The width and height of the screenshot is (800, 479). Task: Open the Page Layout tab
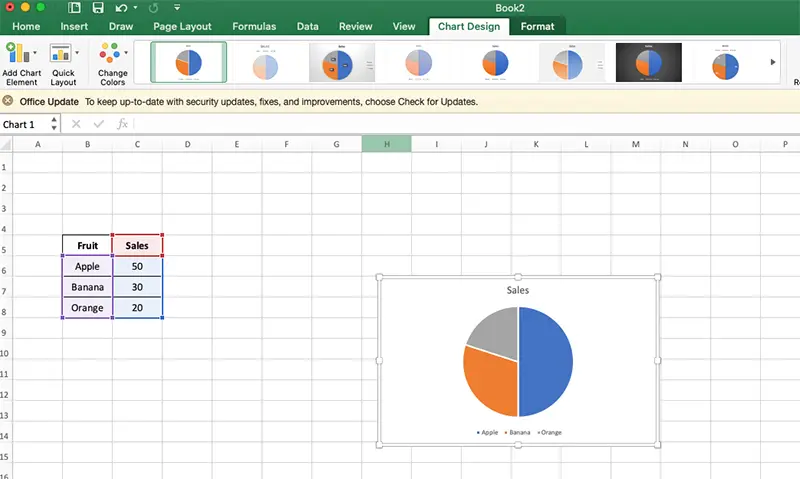182,27
